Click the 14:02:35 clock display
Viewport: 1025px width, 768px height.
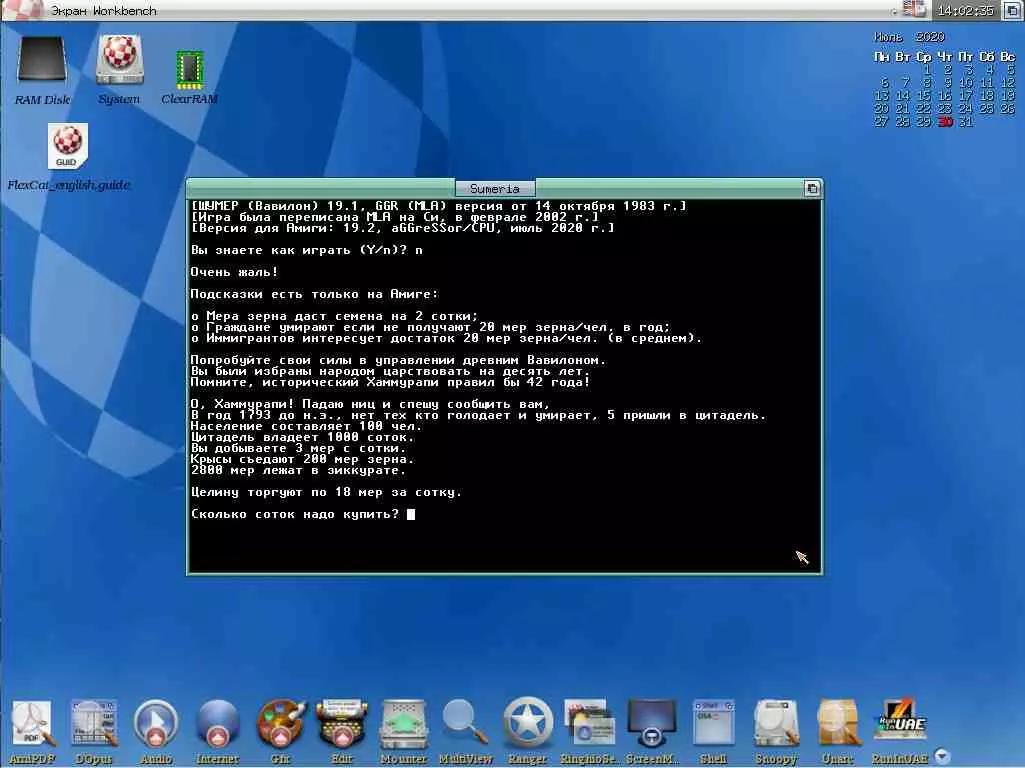[x=965, y=10]
